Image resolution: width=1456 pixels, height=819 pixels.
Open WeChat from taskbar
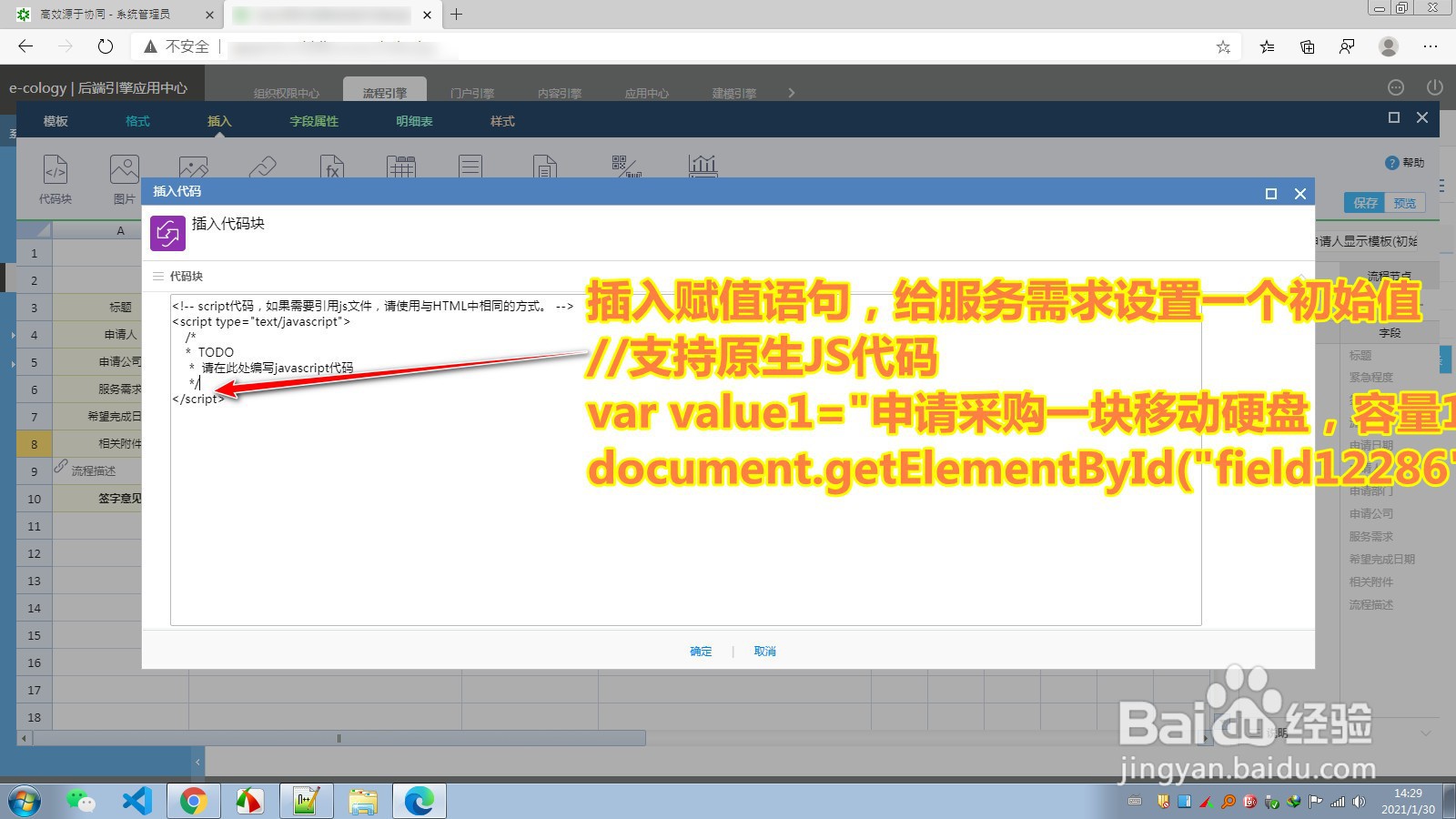81,801
